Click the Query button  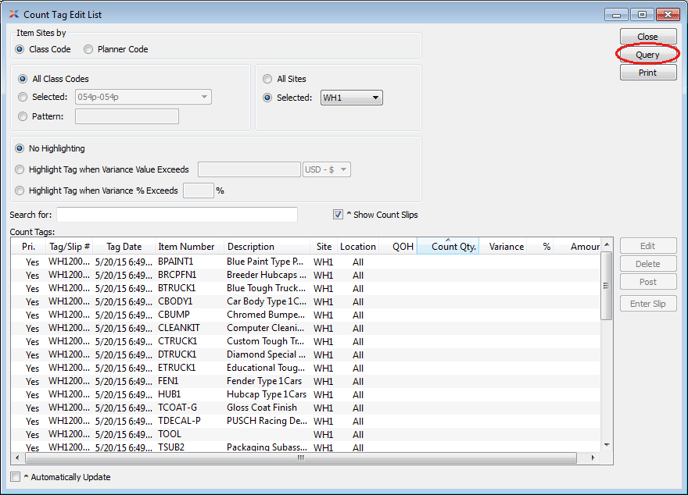tap(647, 55)
